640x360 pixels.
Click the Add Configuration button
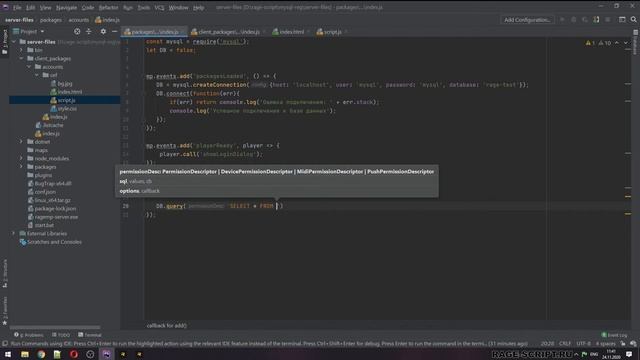527,20
